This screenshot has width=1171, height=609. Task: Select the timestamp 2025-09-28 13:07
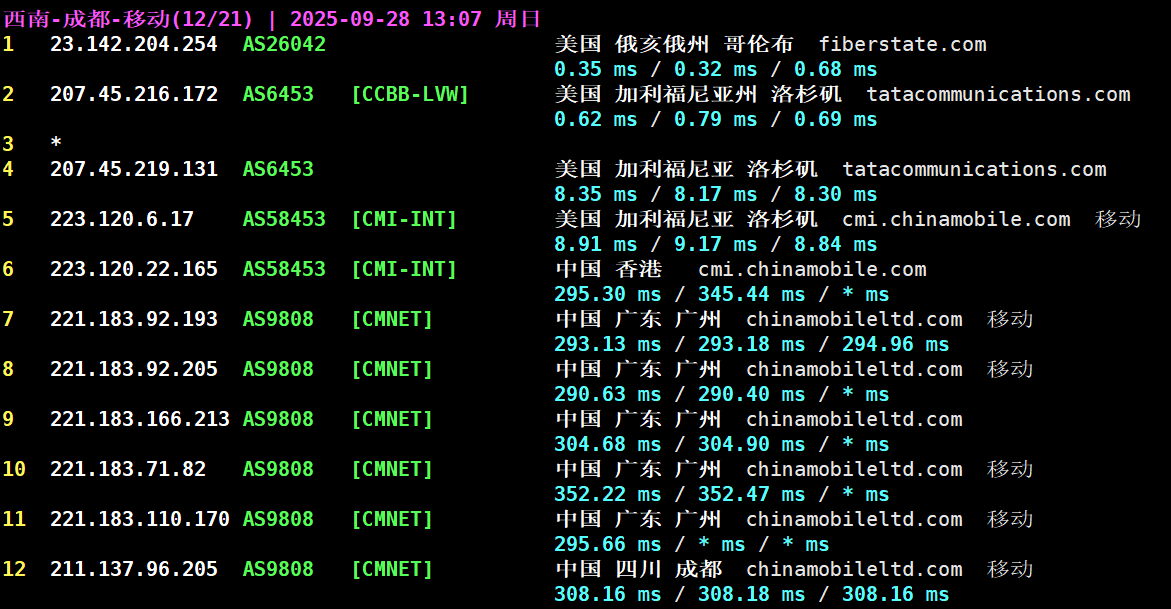coord(386,19)
